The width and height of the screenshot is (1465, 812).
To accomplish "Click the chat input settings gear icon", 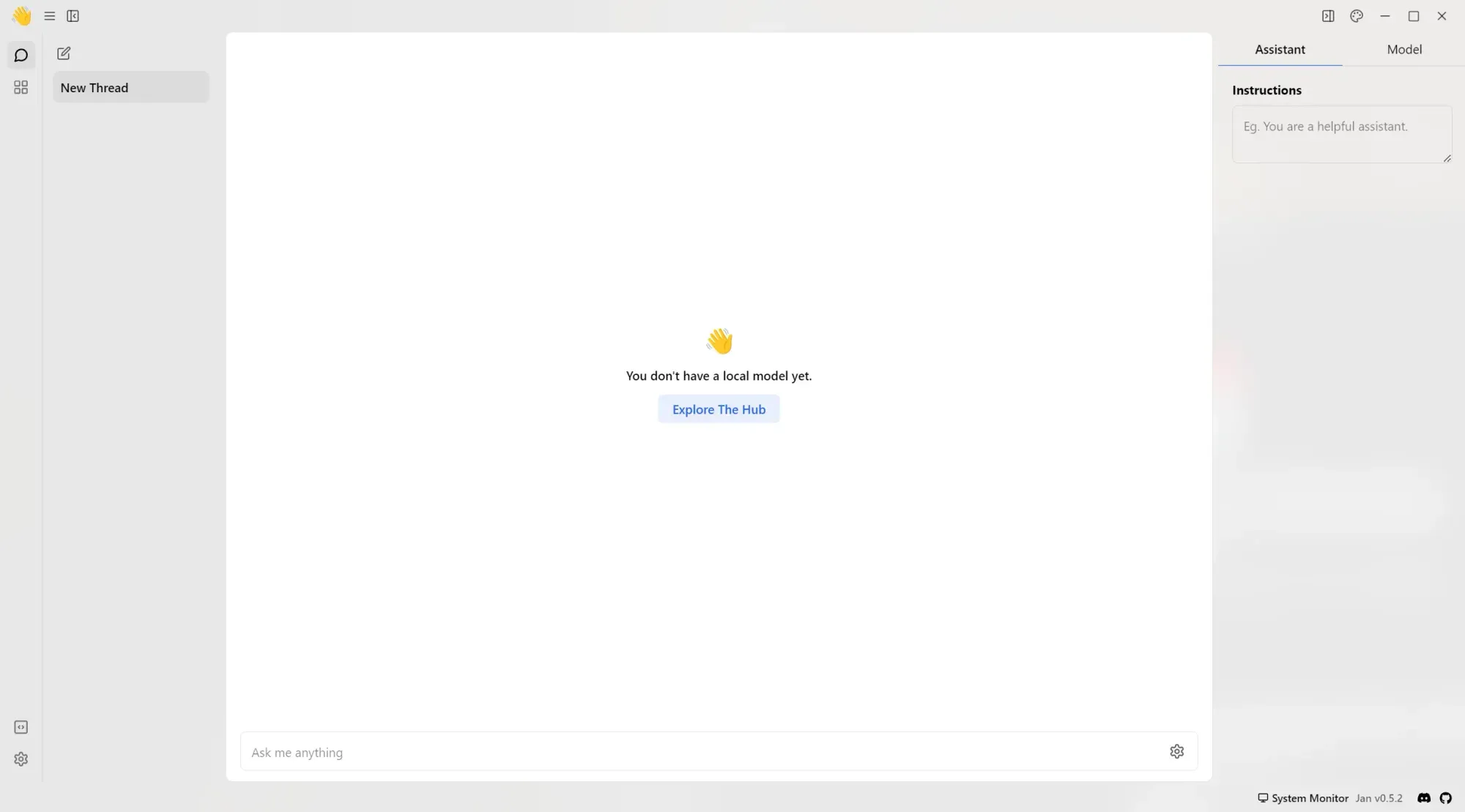I will coord(1177,751).
